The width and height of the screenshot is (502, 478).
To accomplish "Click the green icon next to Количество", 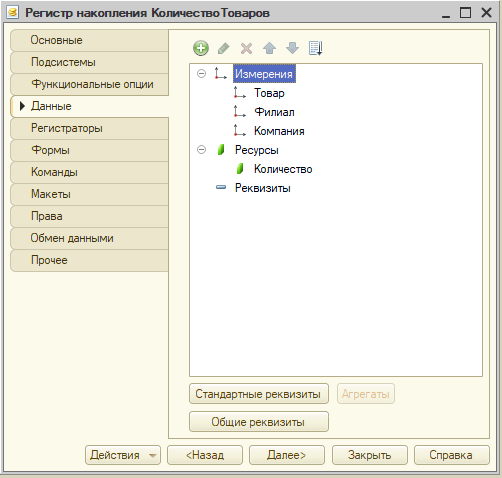I will pos(240,169).
